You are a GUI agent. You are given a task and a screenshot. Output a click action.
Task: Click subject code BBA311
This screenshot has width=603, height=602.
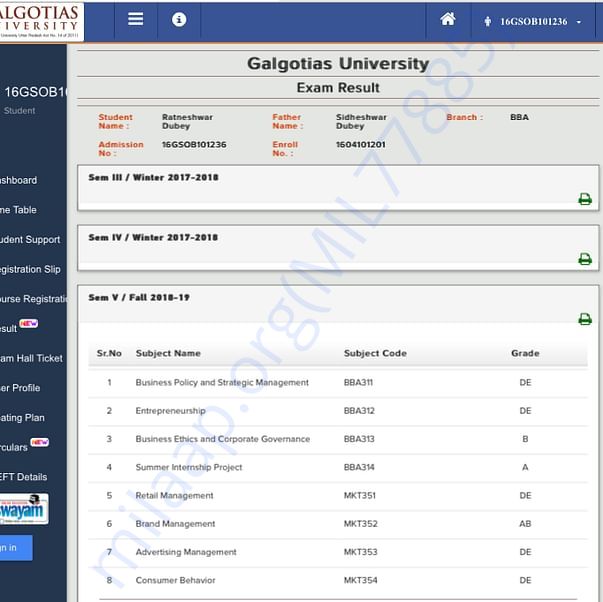click(x=358, y=382)
